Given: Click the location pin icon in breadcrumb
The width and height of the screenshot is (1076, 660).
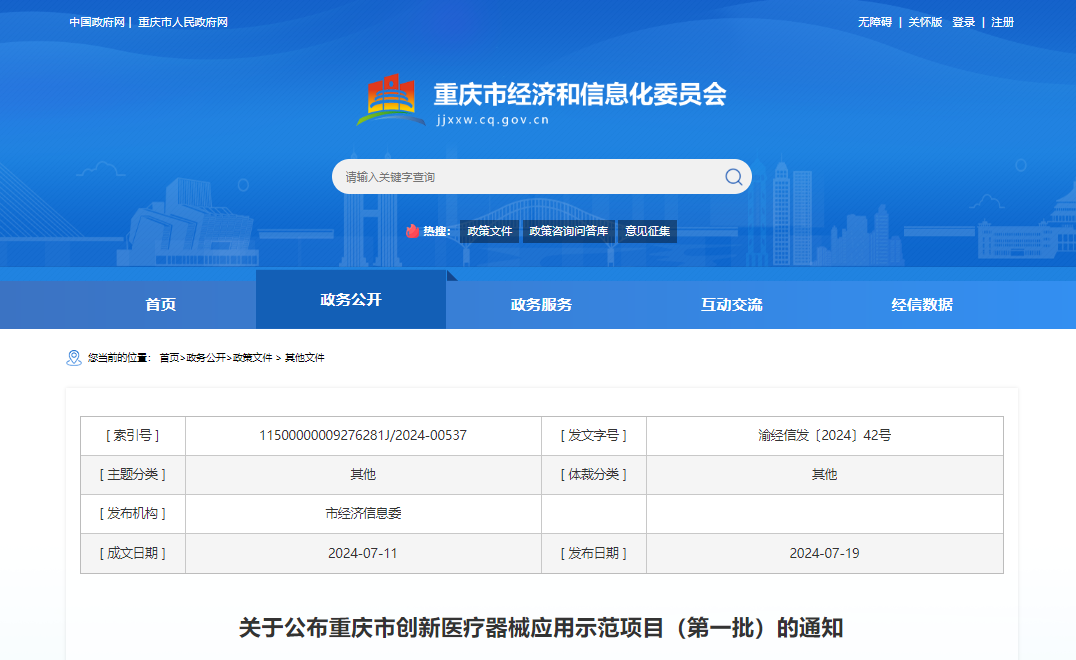Looking at the screenshot, I should pyautogui.click(x=74, y=358).
